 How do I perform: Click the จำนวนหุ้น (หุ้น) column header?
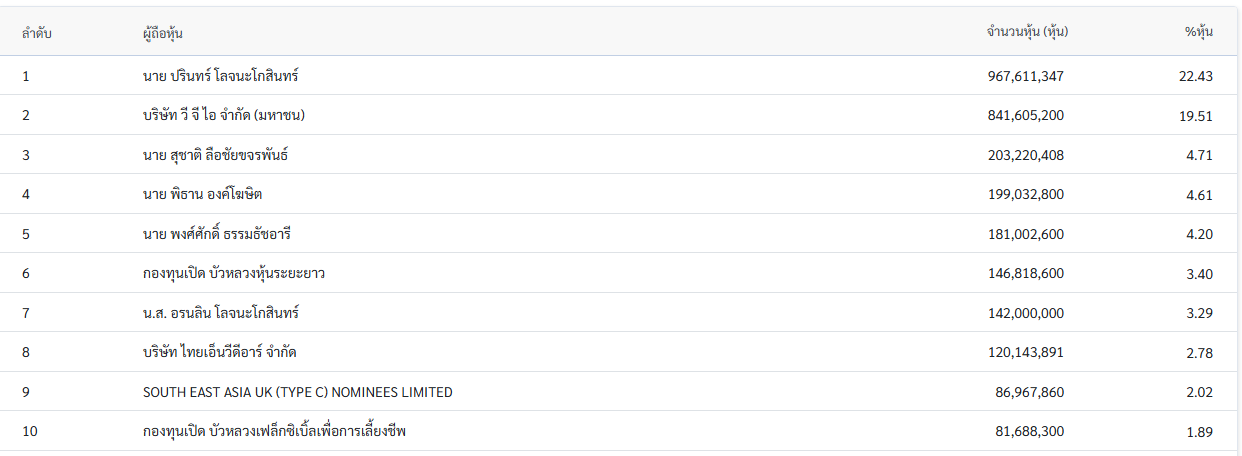(x=1028, y=32)
